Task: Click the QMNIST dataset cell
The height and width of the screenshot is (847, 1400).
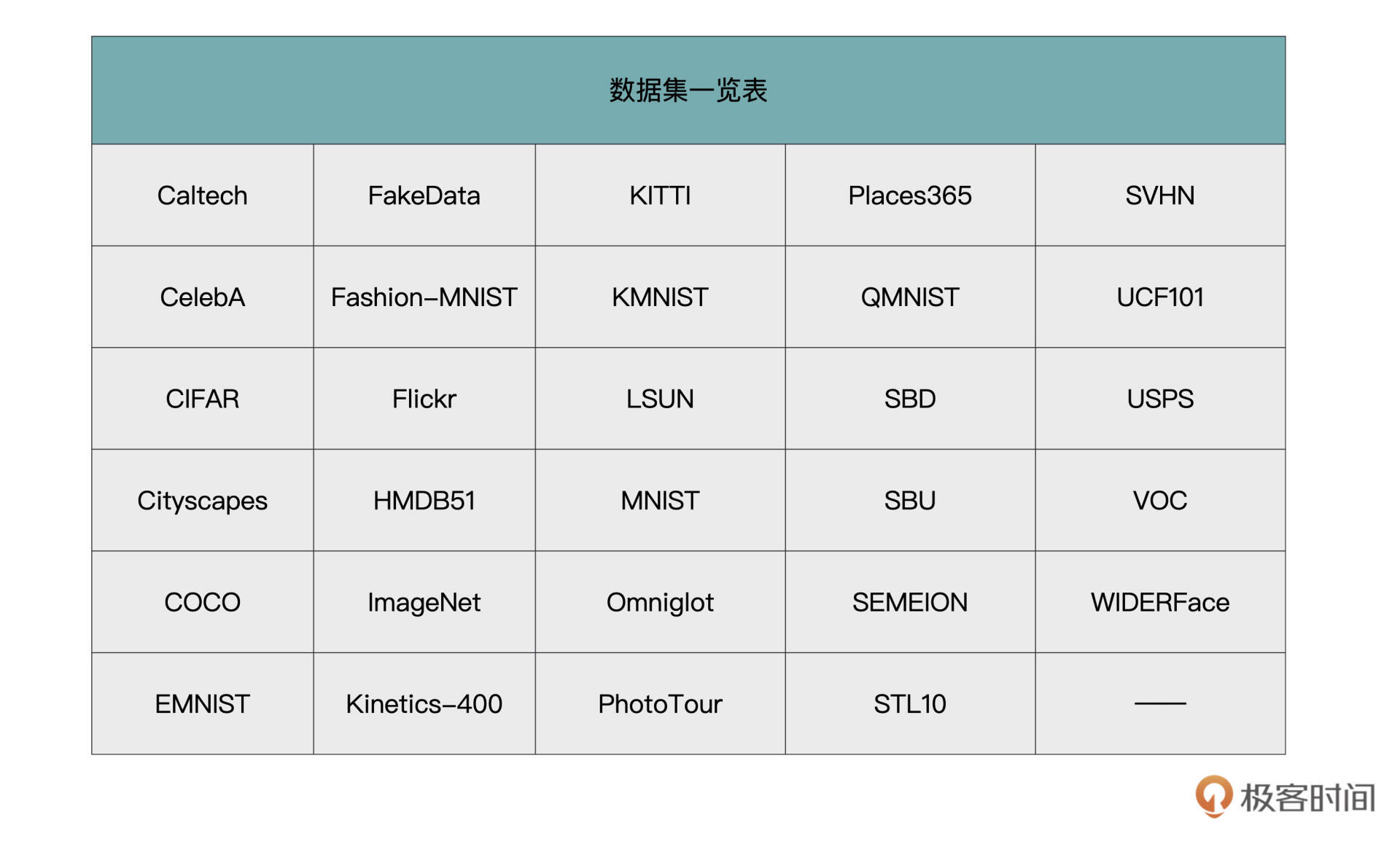Action: (x=909, y=297)
